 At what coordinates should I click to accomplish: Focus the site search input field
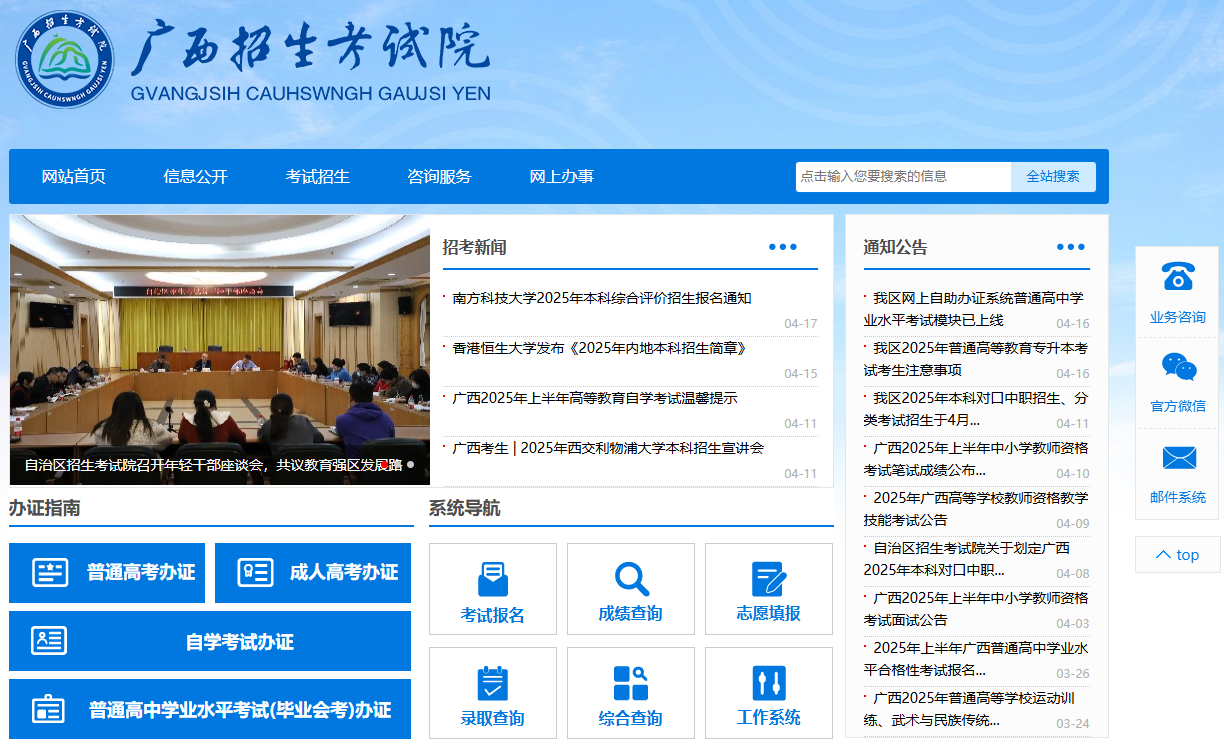(x=903, y=177)
